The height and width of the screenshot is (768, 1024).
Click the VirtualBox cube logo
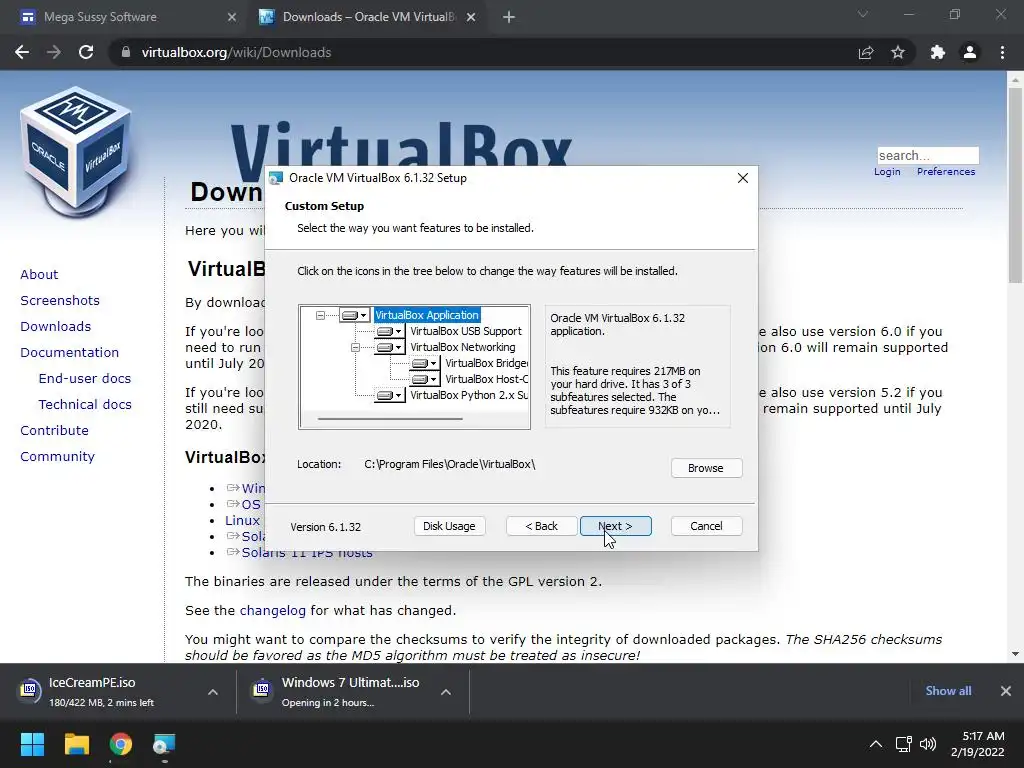click(x=76, y=152)
